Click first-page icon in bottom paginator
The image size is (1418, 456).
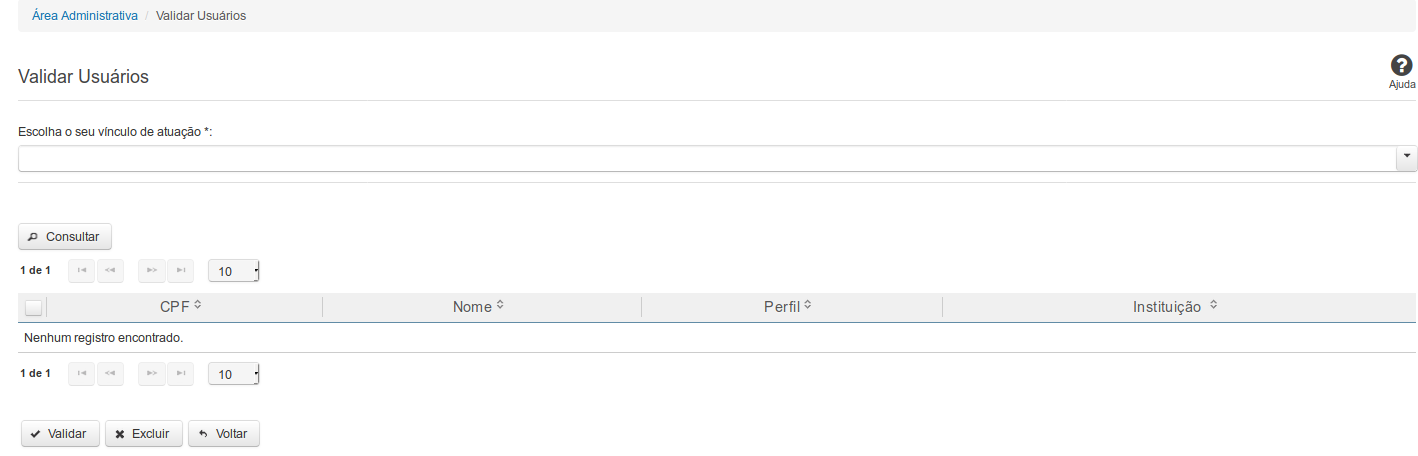[81, 374]
